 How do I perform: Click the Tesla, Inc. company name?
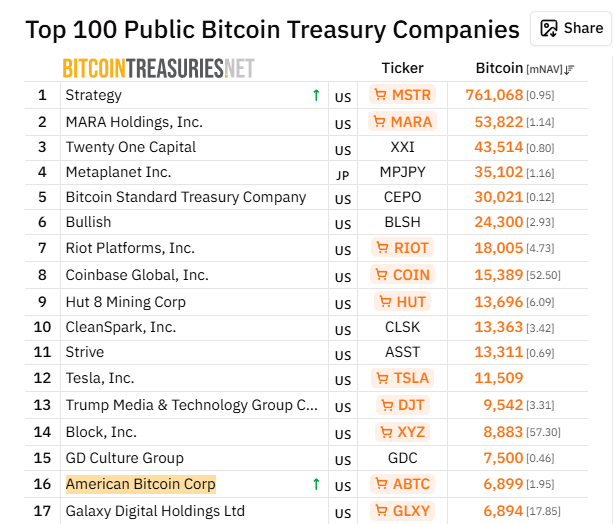click(x=99, y=378)
